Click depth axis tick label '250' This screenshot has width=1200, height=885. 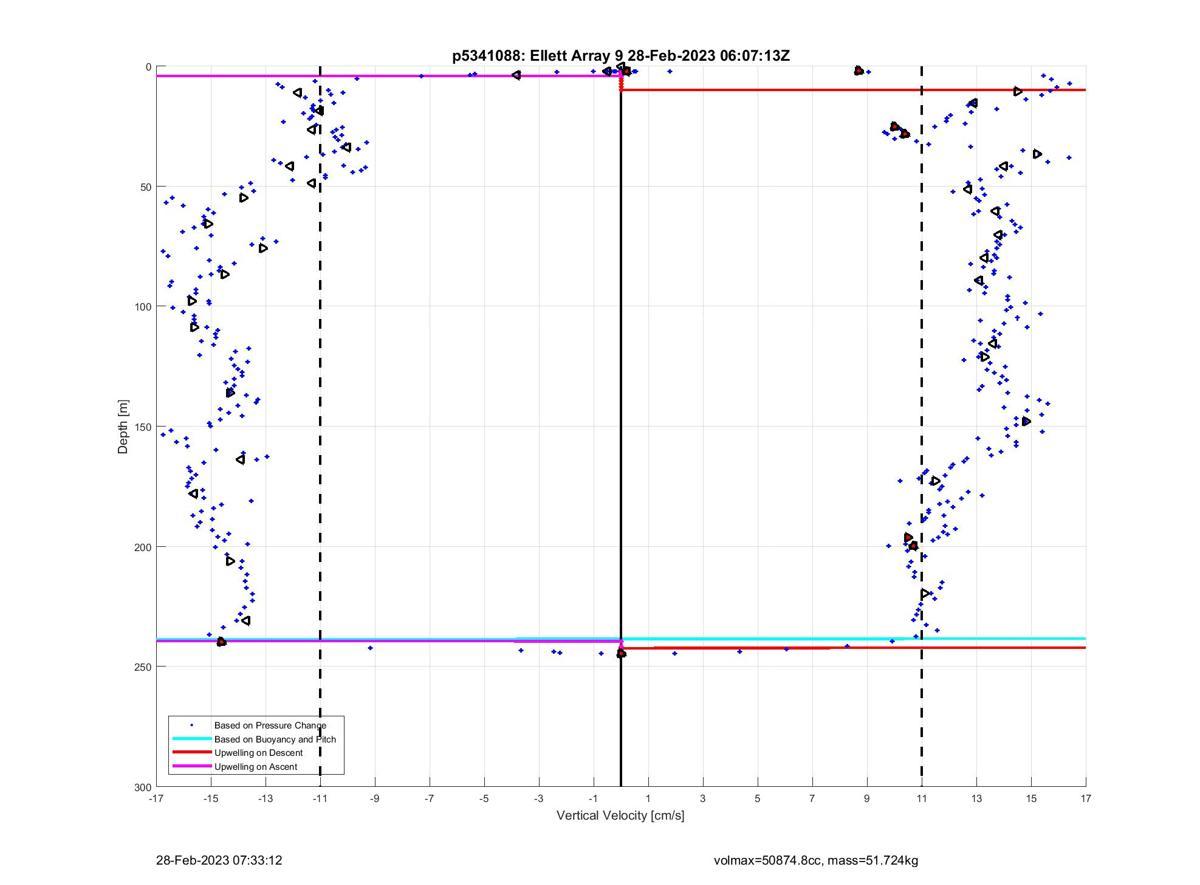142,667
